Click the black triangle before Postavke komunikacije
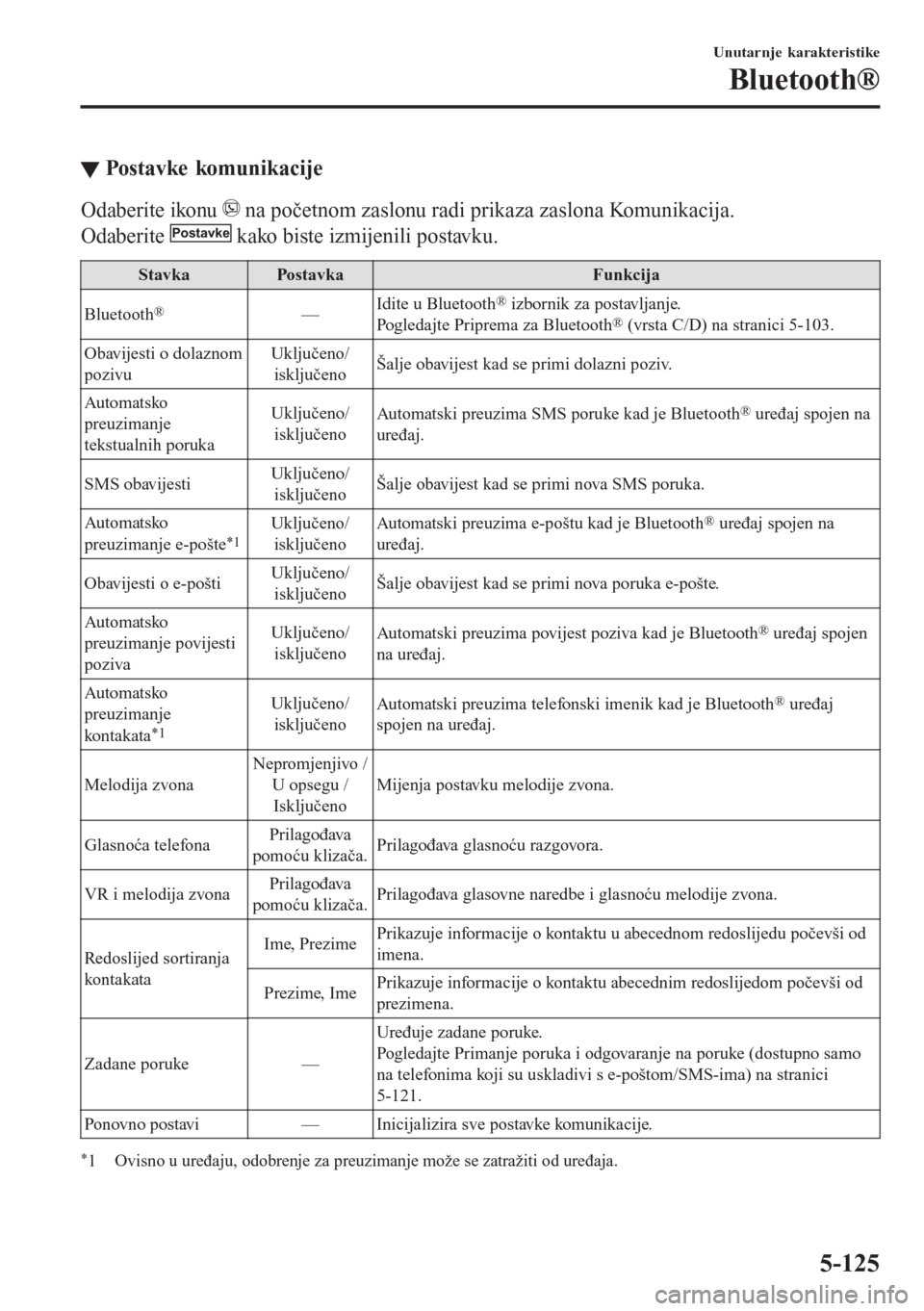The image size is (924, 1311). tap(90, 170)
